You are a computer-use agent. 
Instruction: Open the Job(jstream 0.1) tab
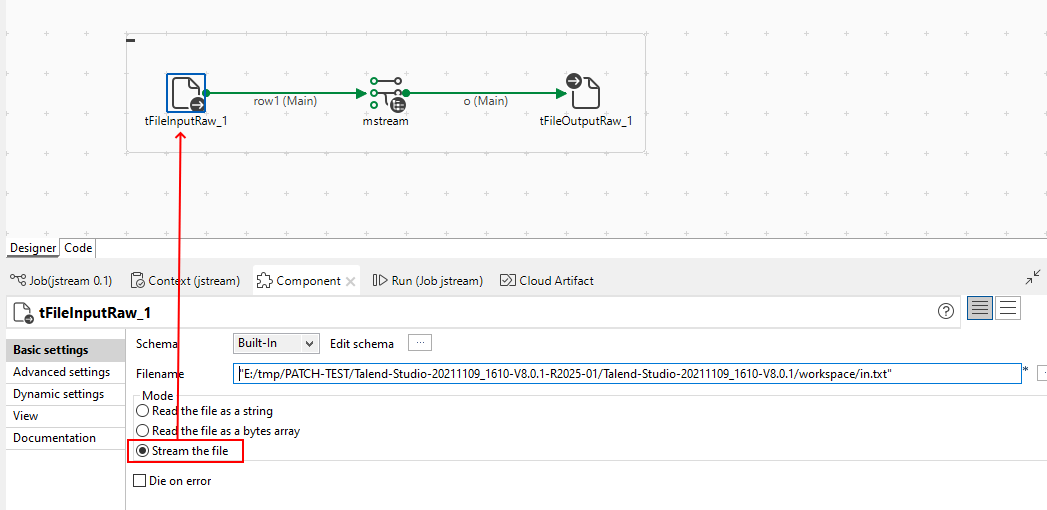[x=61, y=280]
